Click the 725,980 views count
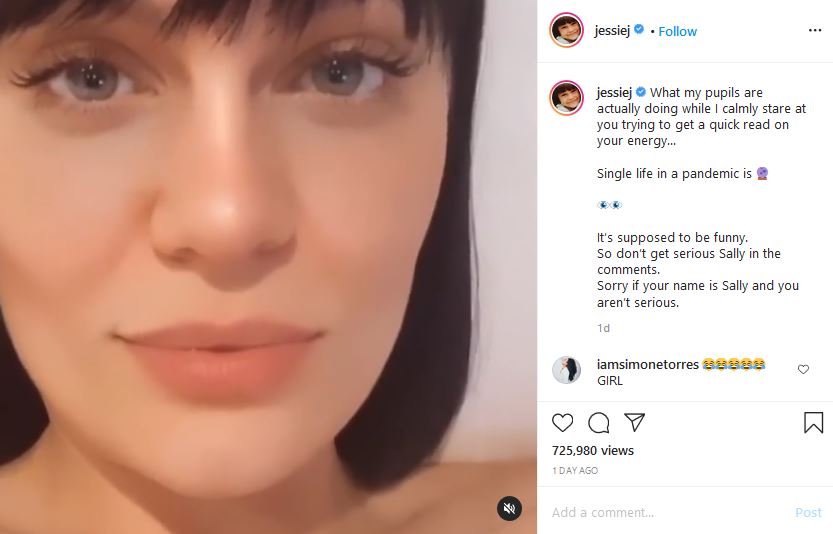This screenshot has height=534, width=833. (x=593, y=451)
